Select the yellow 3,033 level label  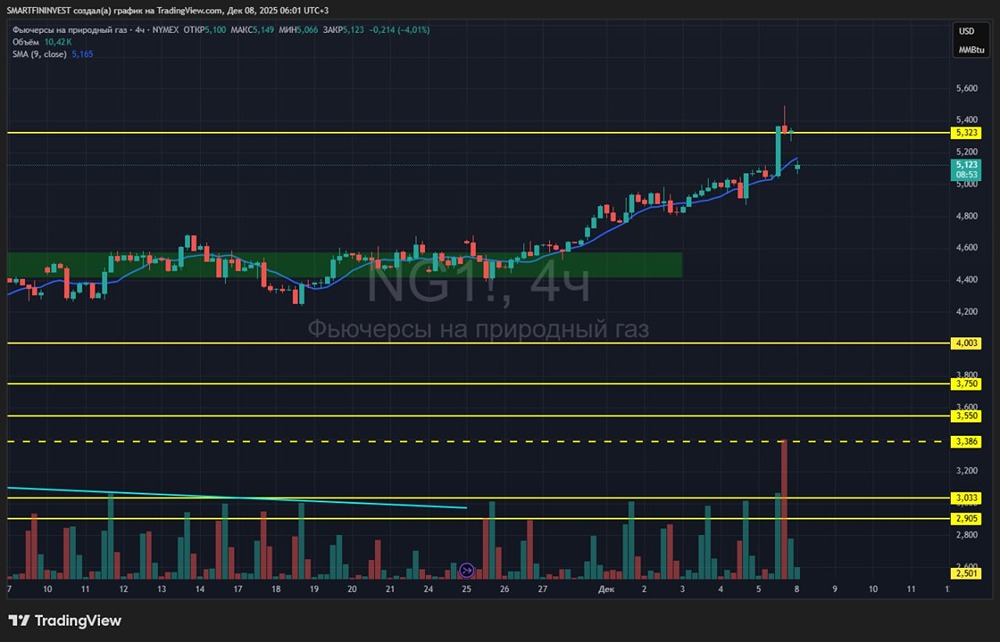click(x=967, y=498)
